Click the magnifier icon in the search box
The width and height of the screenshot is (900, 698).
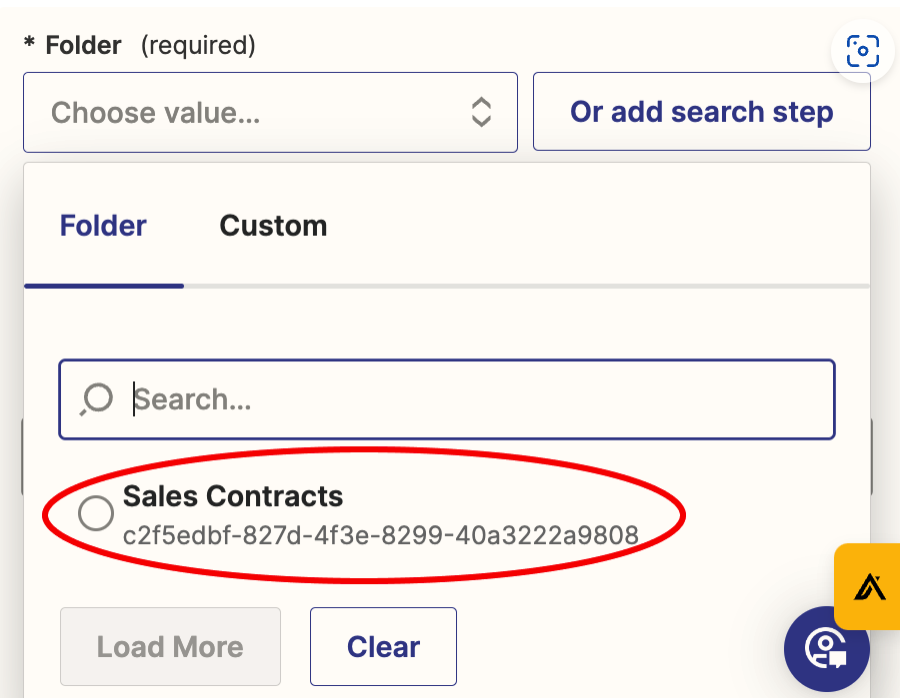(98, 400)
